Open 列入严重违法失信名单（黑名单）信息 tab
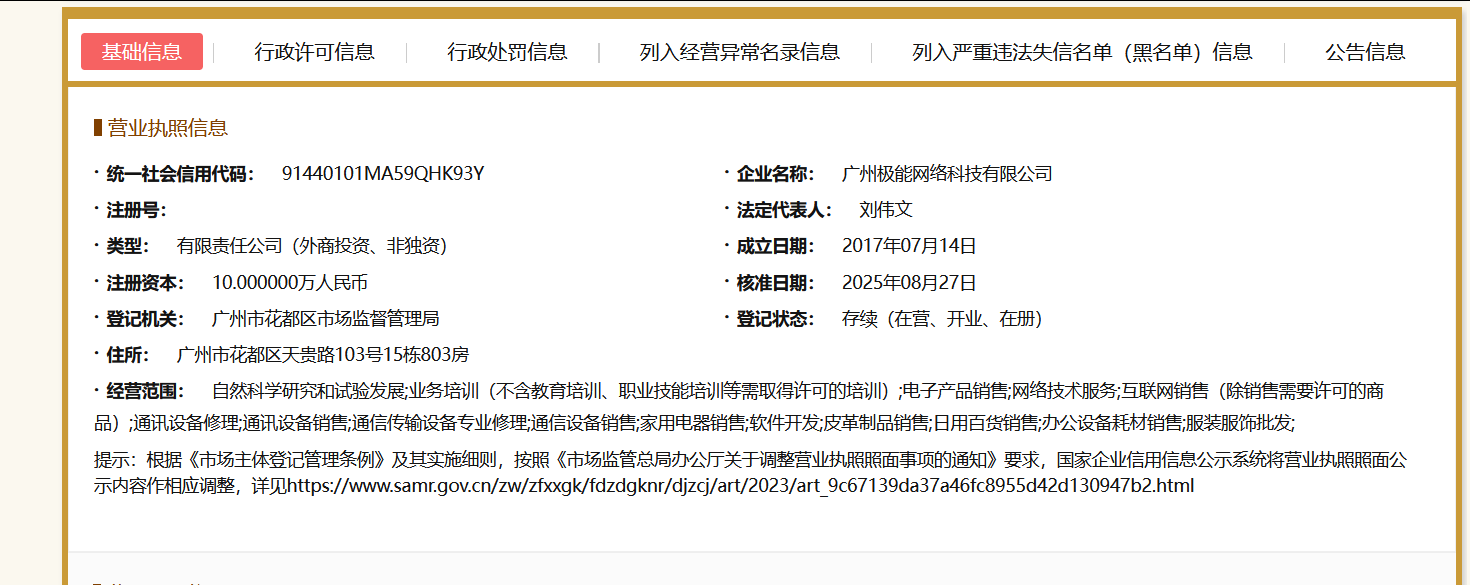The height and width of the screenshot is (585, 1470). [1082, 52]
